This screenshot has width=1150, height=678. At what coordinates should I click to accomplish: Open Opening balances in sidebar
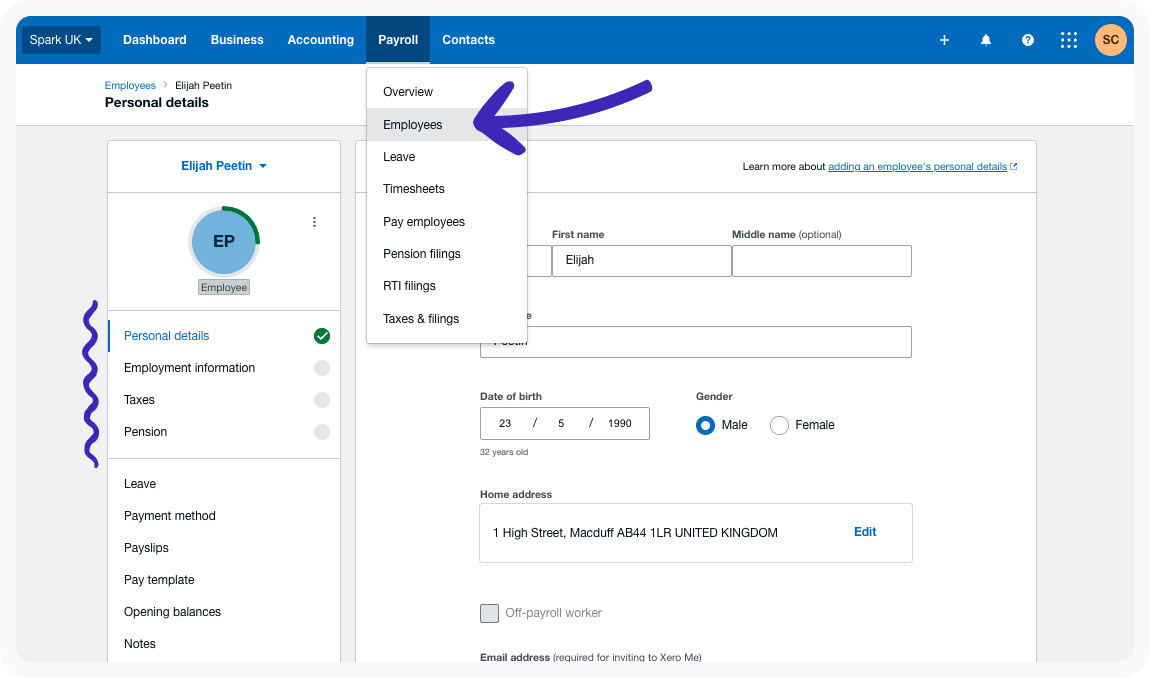[224, 612]
